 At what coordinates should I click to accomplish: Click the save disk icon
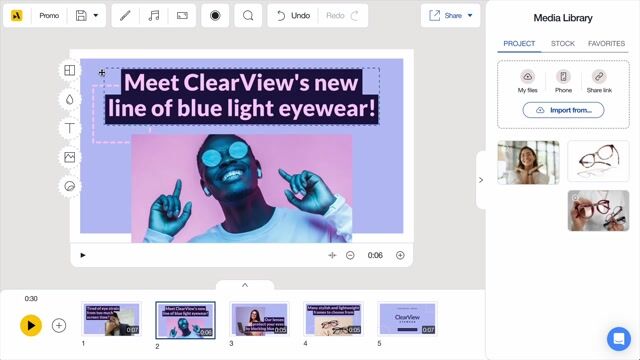[81, 16]
